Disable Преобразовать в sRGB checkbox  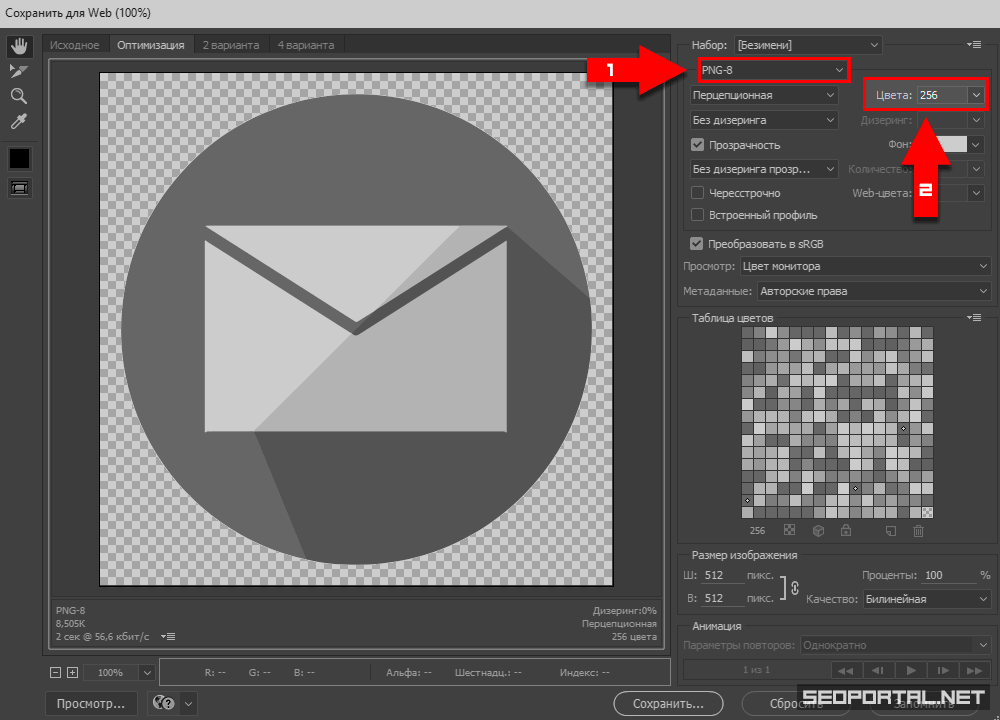pyautogui.click(x=697, y=243)
